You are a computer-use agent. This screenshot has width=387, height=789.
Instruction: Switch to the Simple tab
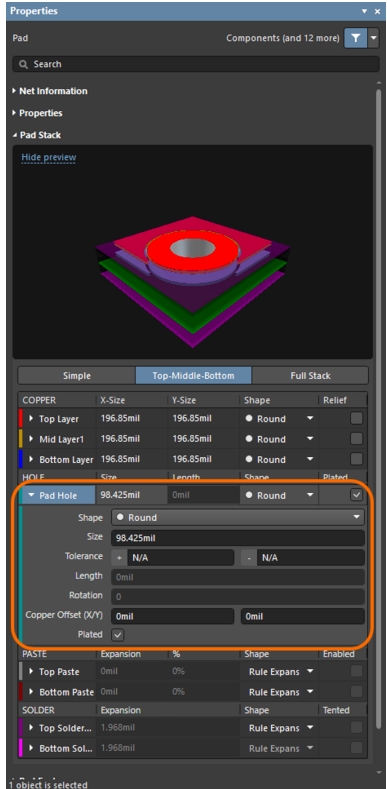tap(77, 376)
